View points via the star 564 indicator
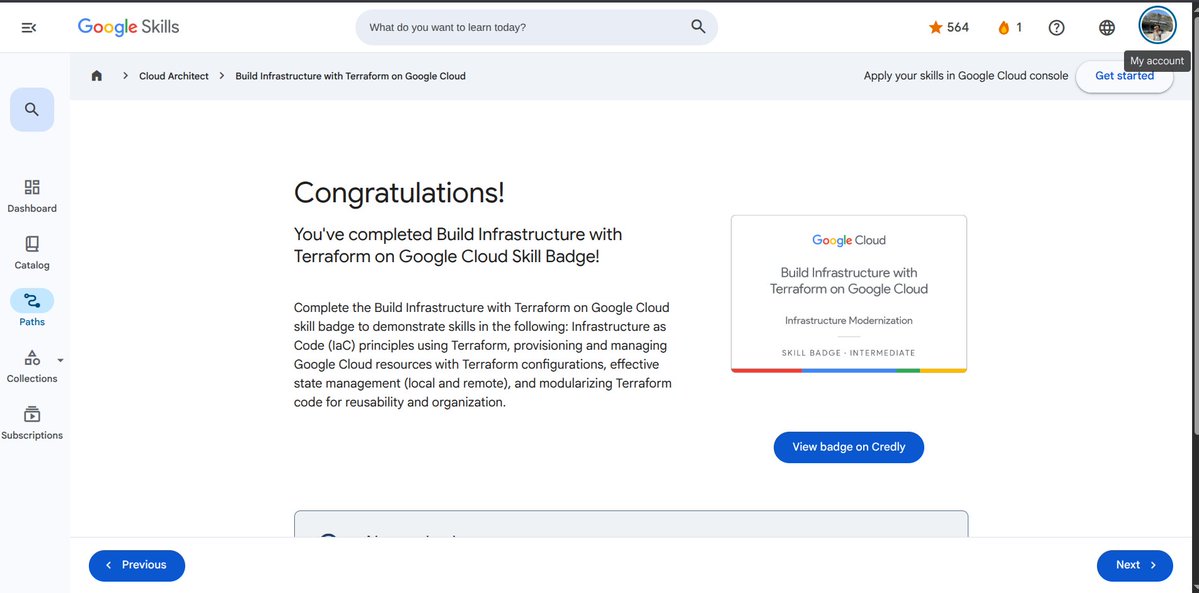The height and width of the screenshot is (593, 1199). (948, 28)
